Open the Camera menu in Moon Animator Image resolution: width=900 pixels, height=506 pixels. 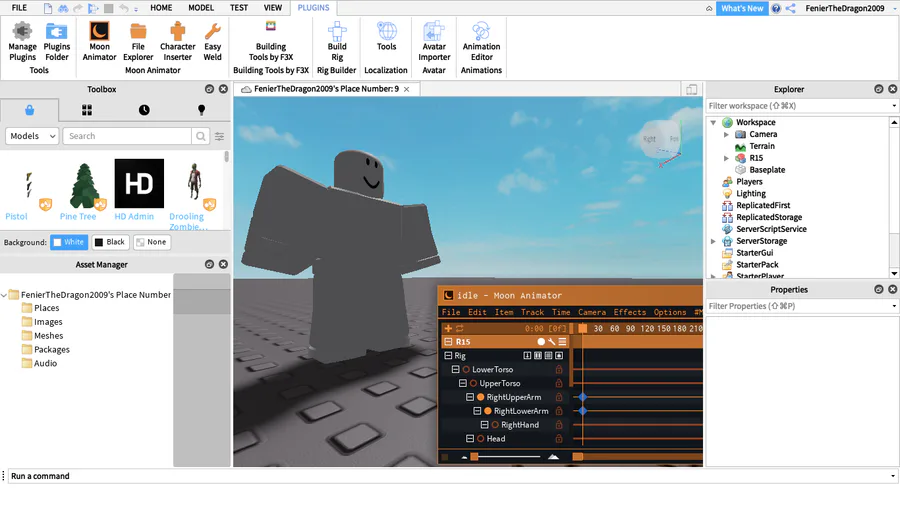[x=592, y=312]
